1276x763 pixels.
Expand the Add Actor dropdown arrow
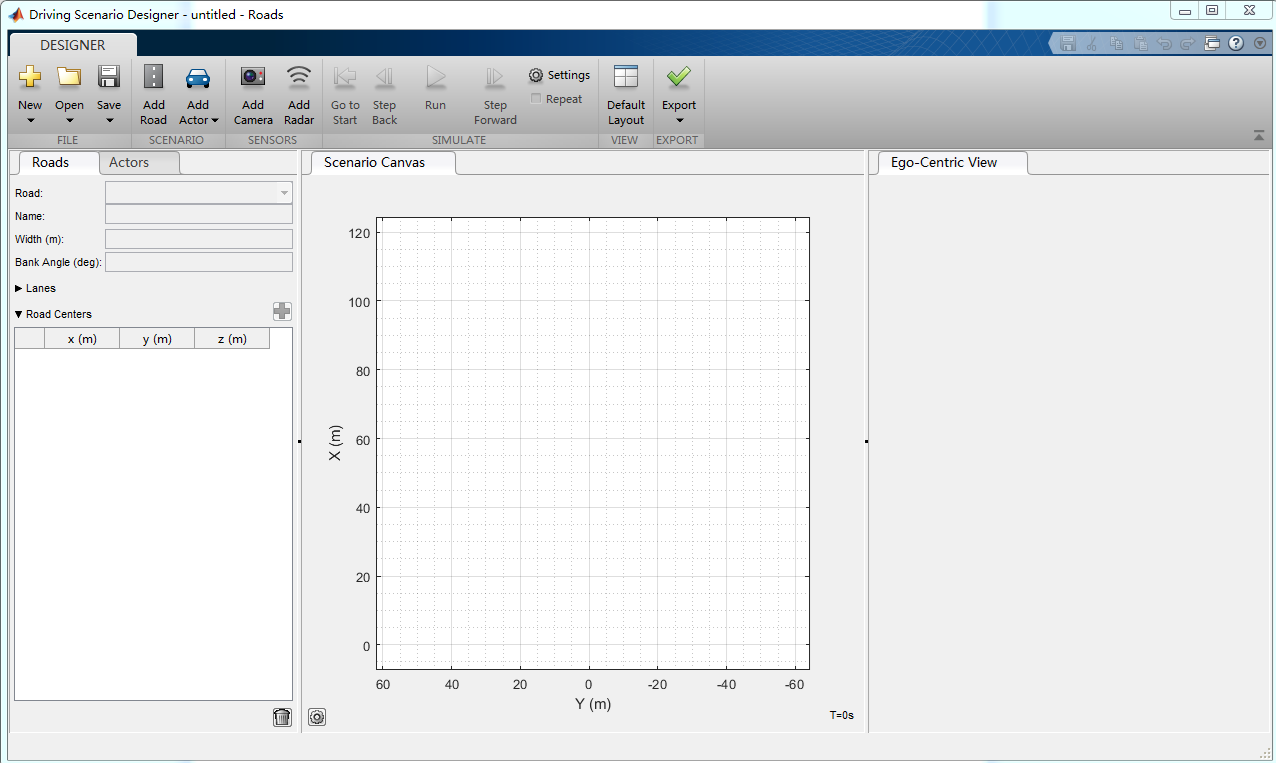tap(215, 121)
